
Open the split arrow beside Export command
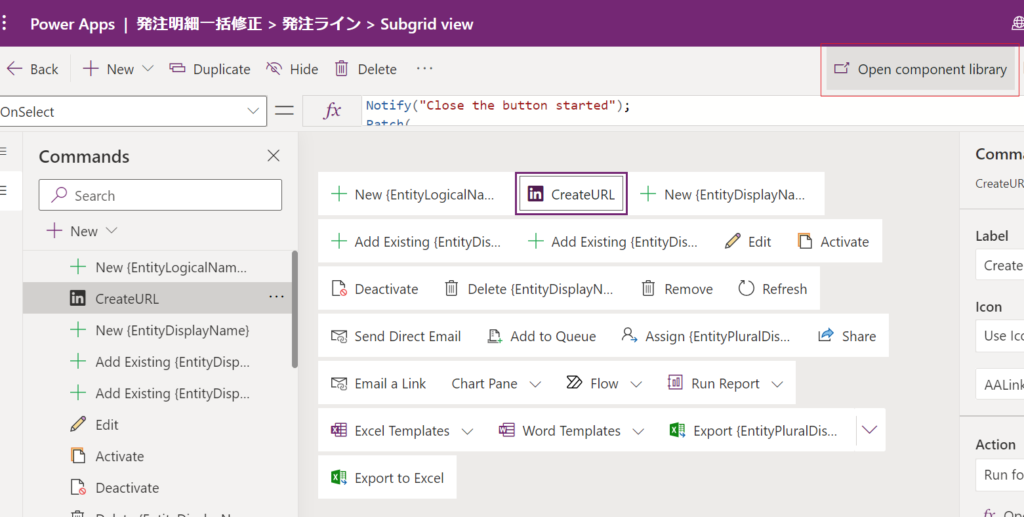coord(869,430)
